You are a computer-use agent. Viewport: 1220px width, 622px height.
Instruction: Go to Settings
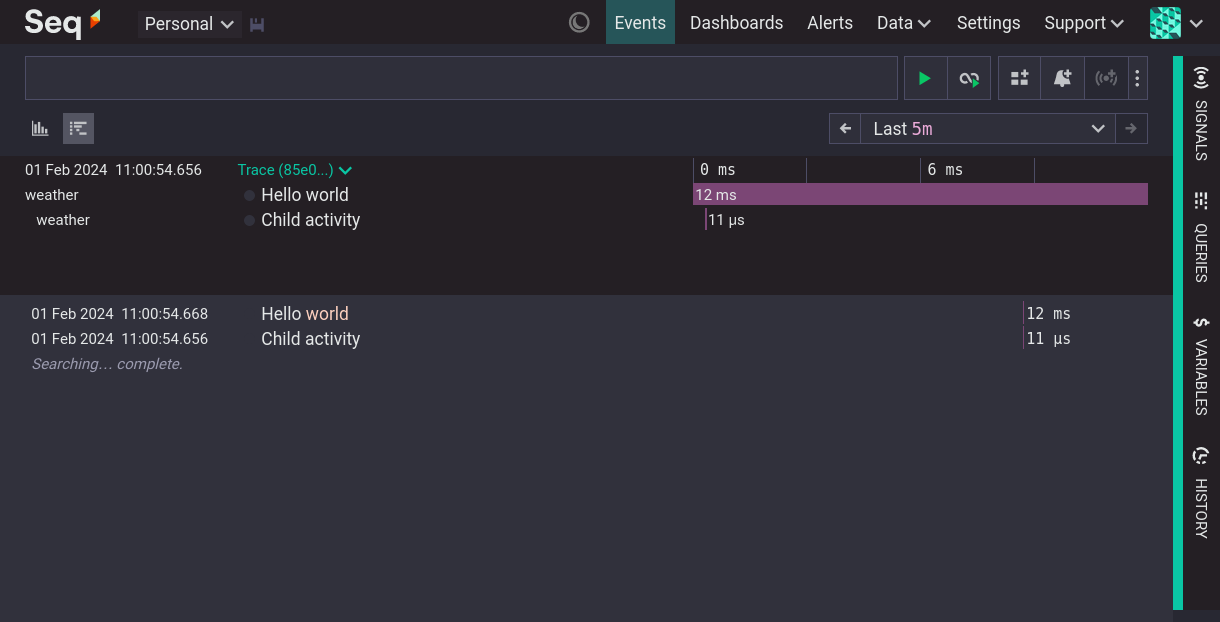988,22
